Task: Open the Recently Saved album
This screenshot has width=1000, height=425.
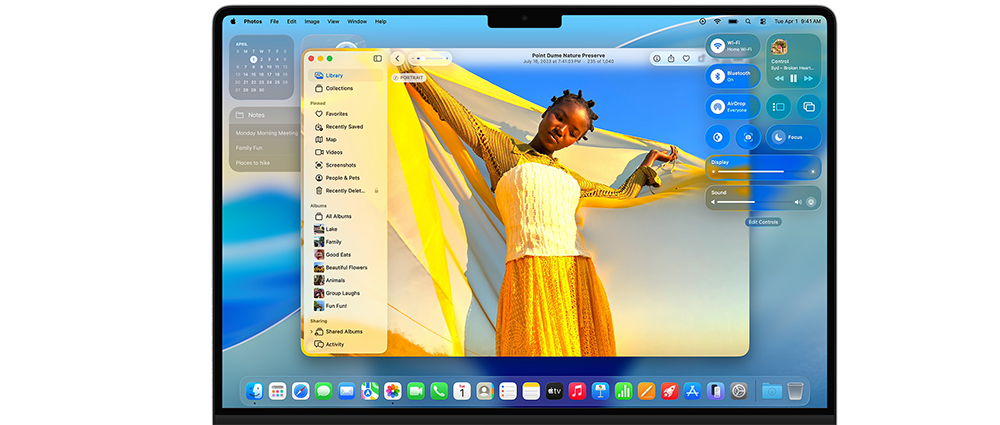Action: 346,126
